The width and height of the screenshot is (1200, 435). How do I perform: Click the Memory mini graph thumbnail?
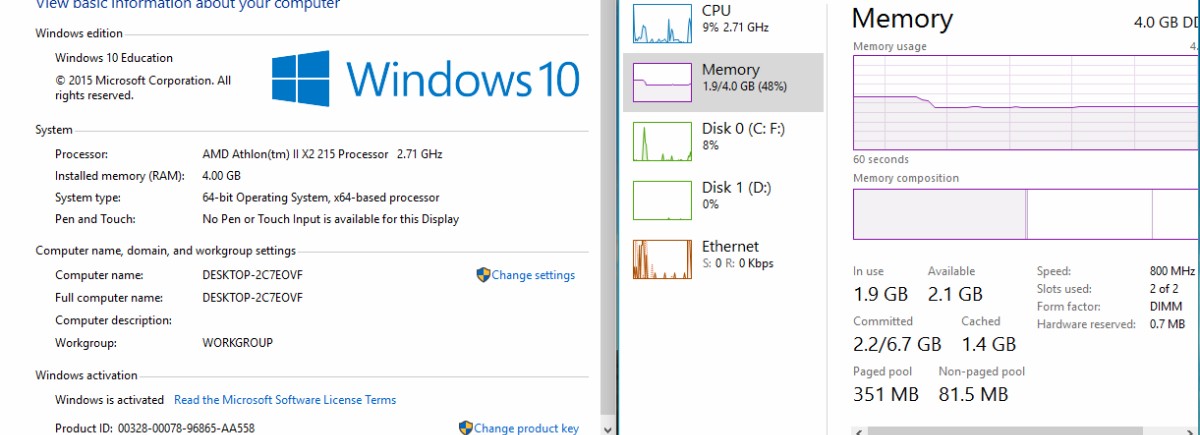point(662,82)
